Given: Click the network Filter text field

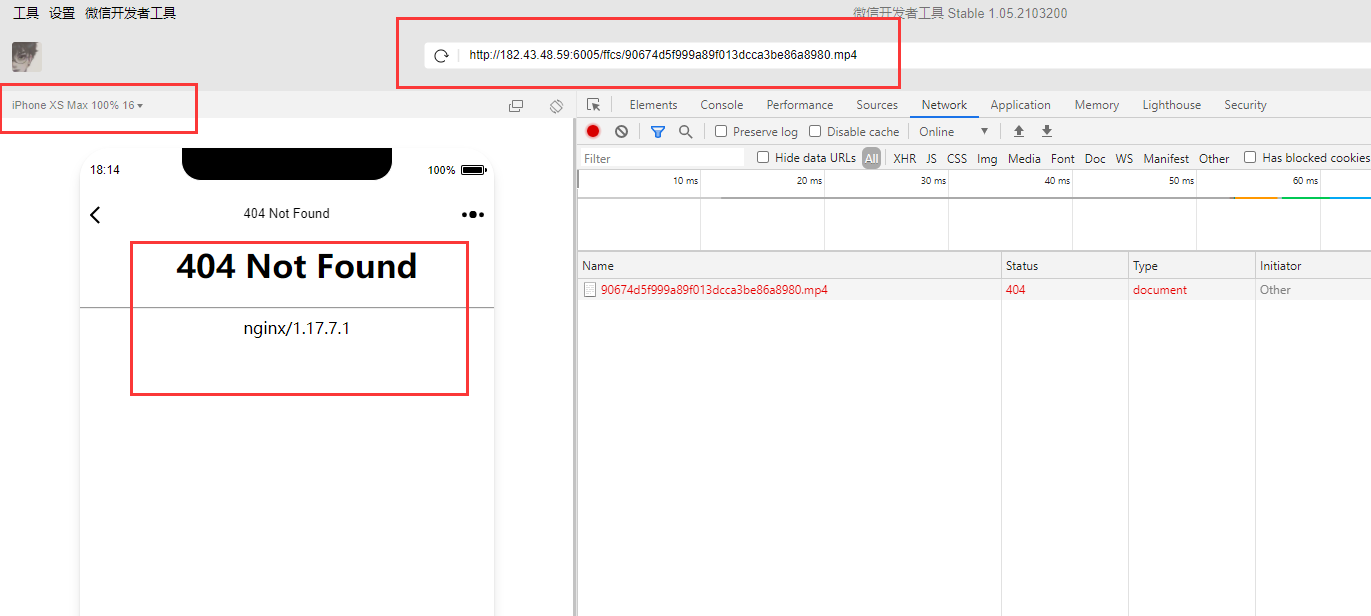Looking at the screenshot, I should pos(662,158).
